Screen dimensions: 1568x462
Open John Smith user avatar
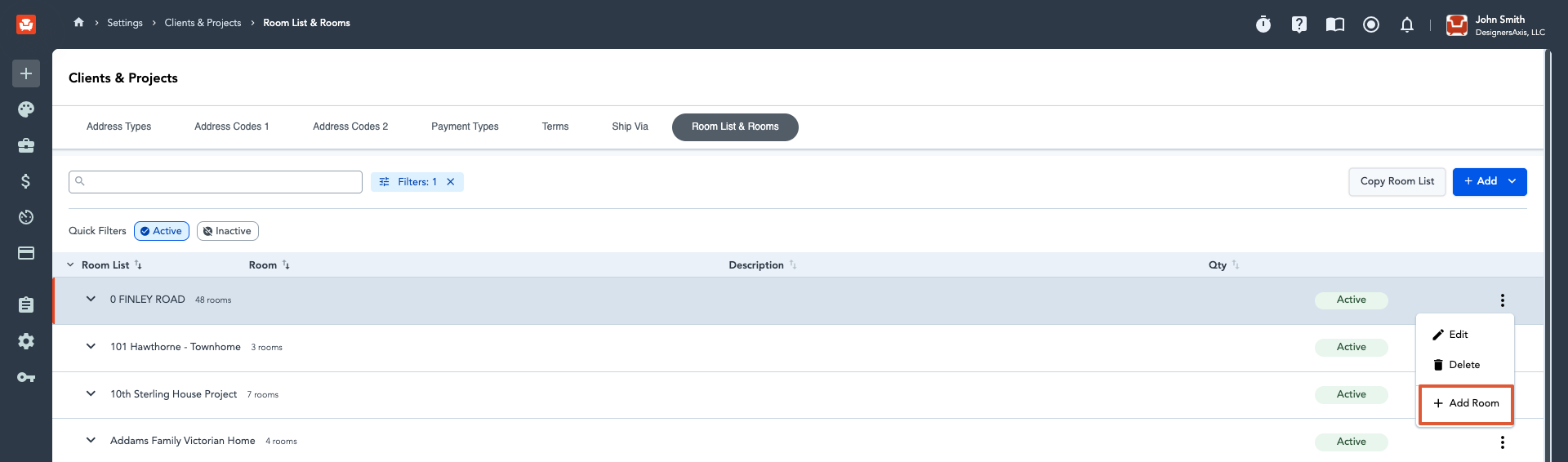pyautogui.click(x=1457, y=25)
